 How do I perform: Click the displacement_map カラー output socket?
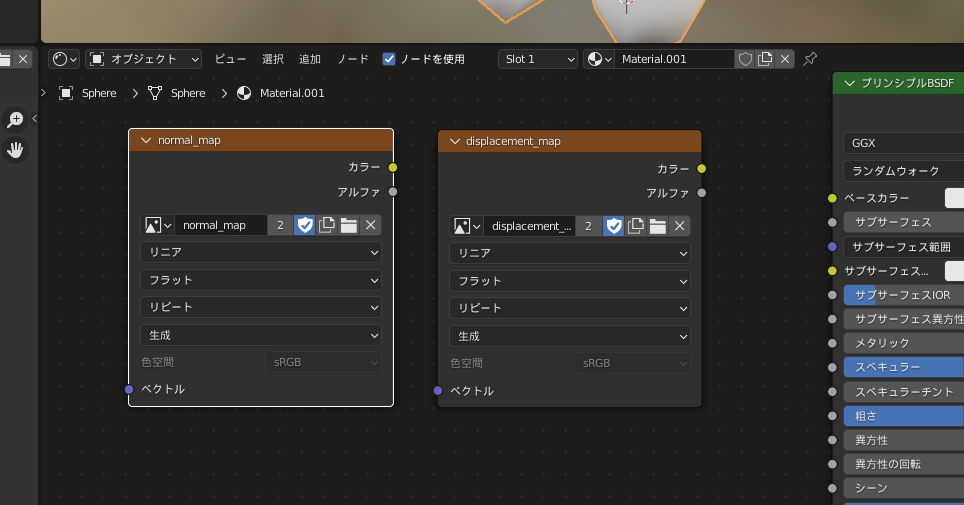[x=701, y=169]
